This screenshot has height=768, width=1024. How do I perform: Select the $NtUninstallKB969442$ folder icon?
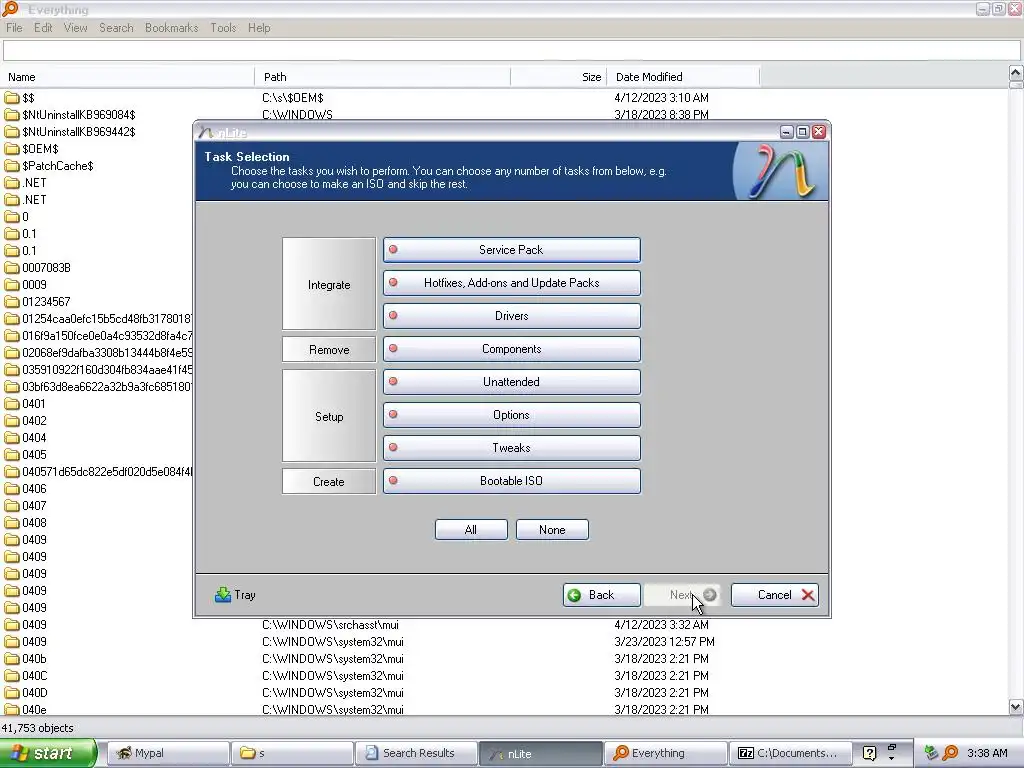(x=12, y=132)
